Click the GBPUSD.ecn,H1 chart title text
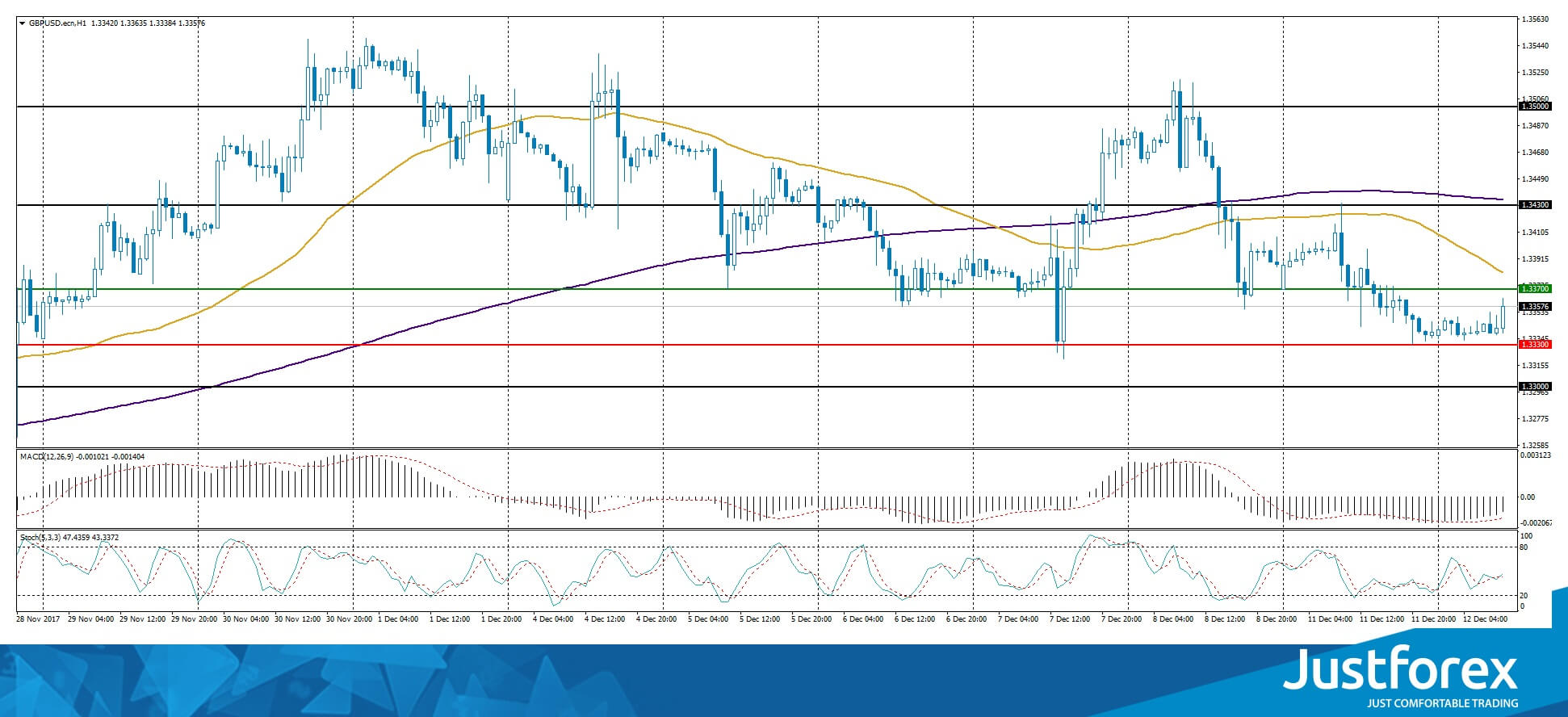The width and height of the screenshot is (1568, 717). tap(58, 23)
